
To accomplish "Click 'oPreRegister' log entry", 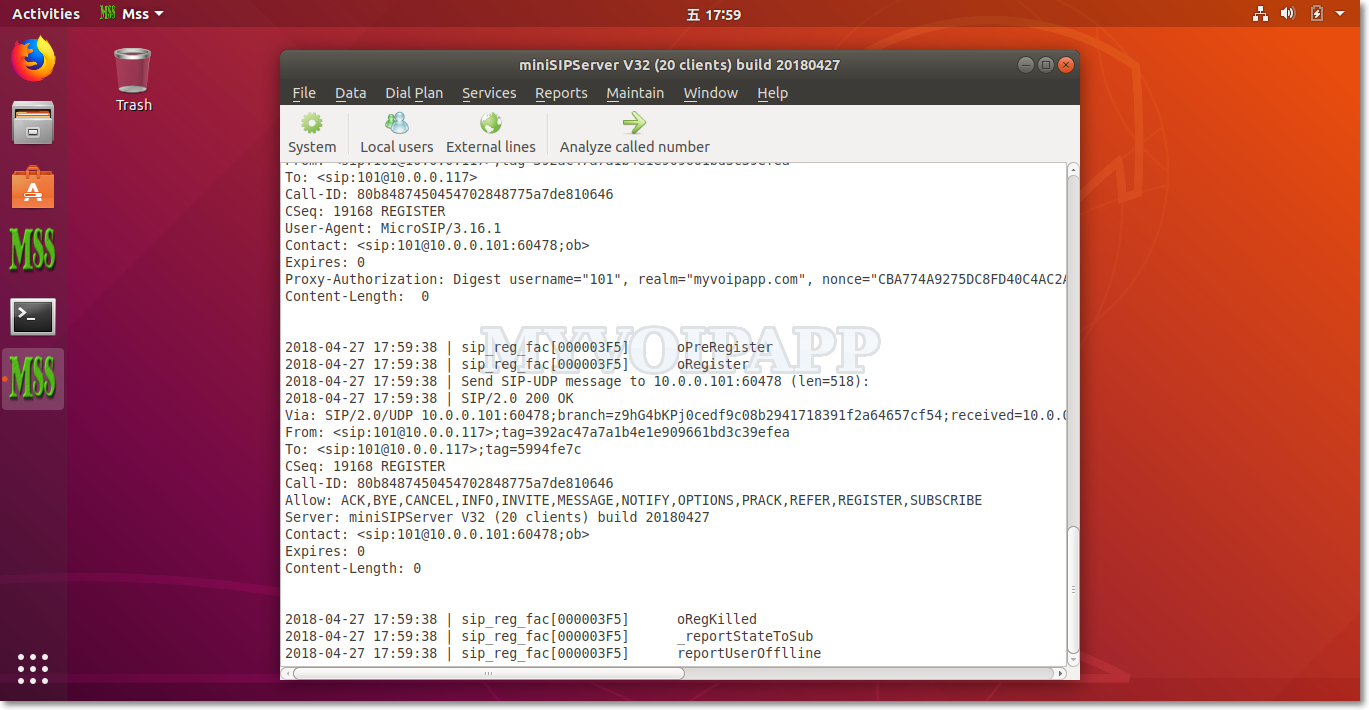I will [x=725, y=347].
